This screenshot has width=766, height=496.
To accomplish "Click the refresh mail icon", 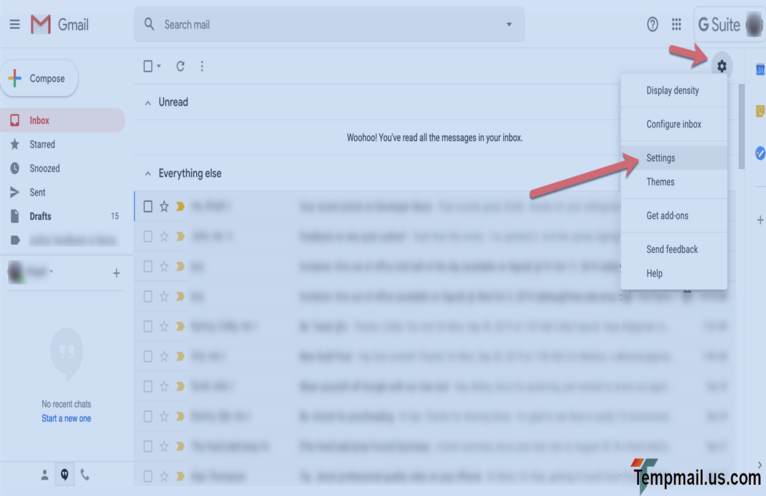I will (180, 67).
